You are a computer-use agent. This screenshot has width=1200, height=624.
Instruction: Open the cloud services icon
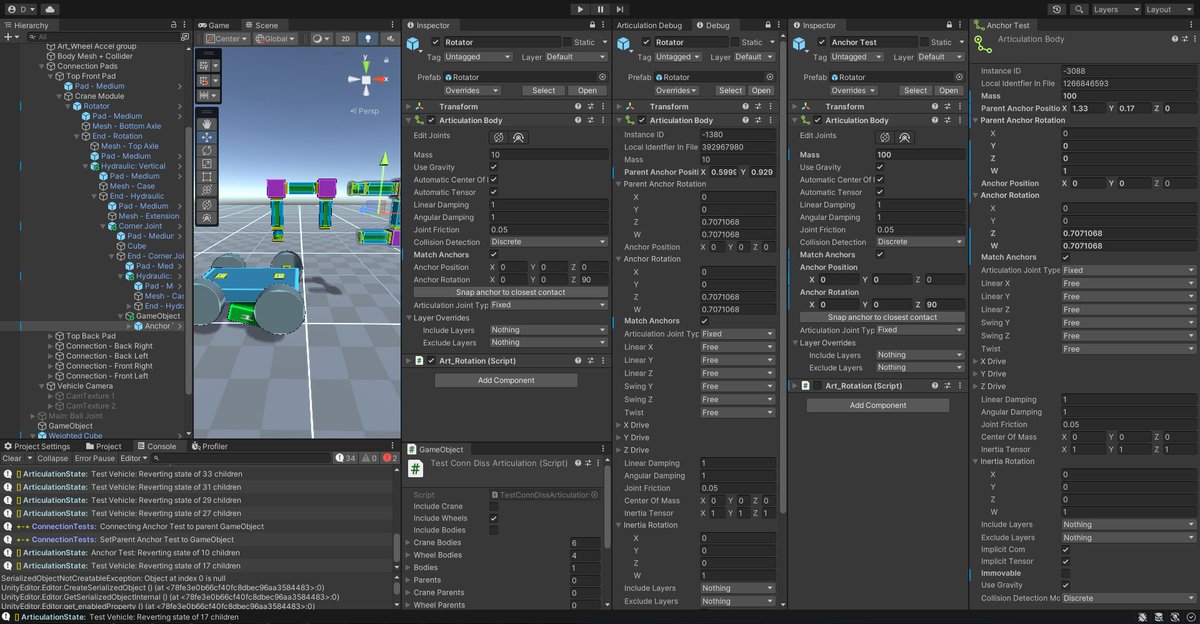(x=50, y=9)
